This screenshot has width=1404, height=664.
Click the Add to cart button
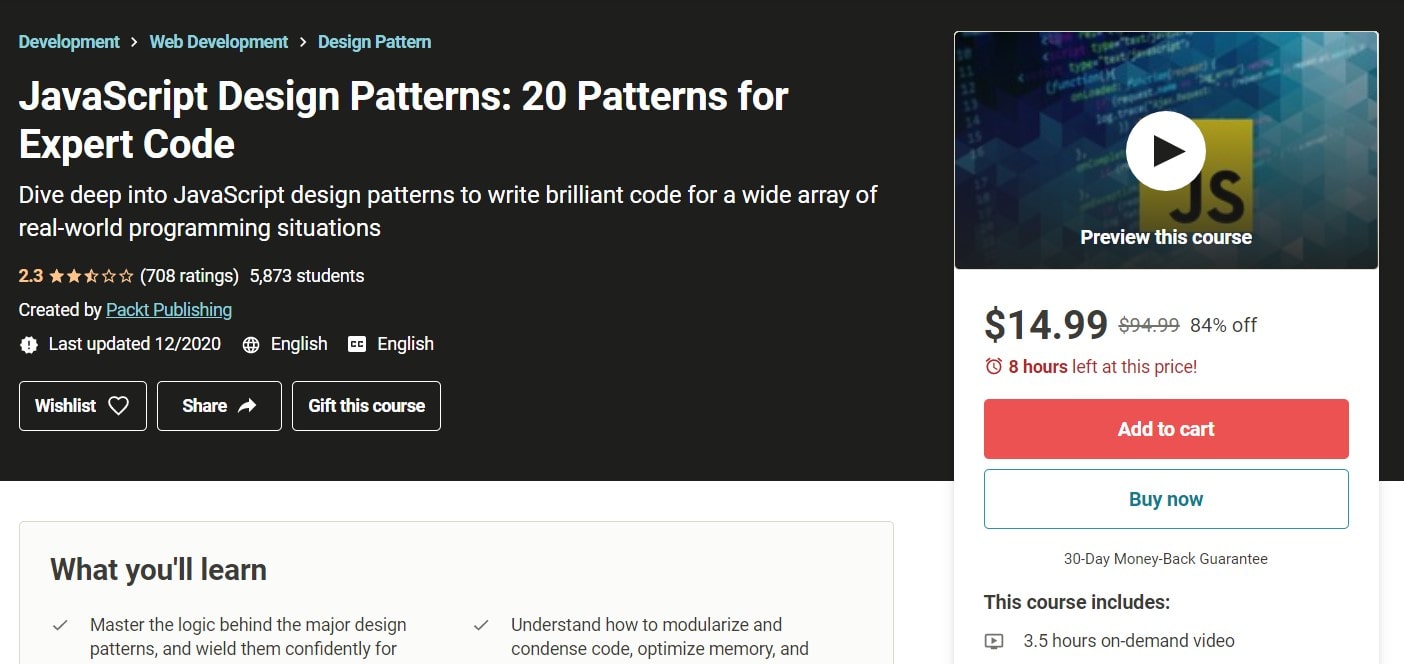coord(1166,428)
